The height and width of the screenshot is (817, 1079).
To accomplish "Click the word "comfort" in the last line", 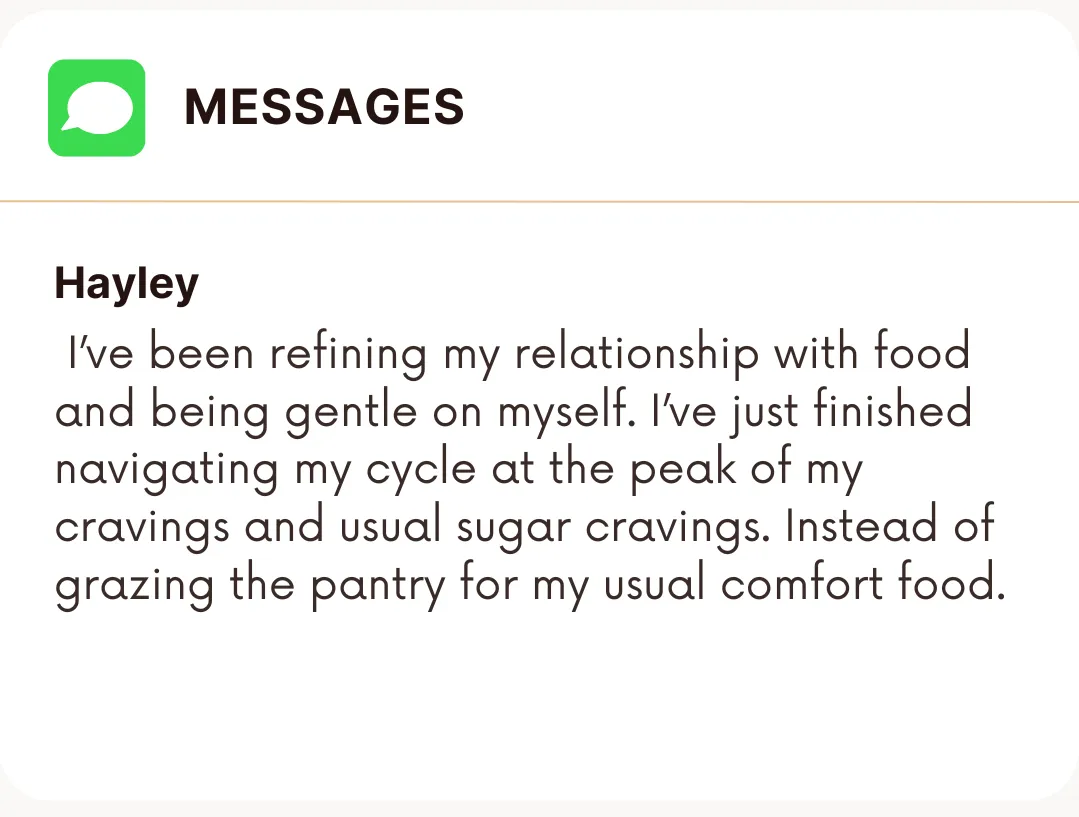I will [802, 582].
